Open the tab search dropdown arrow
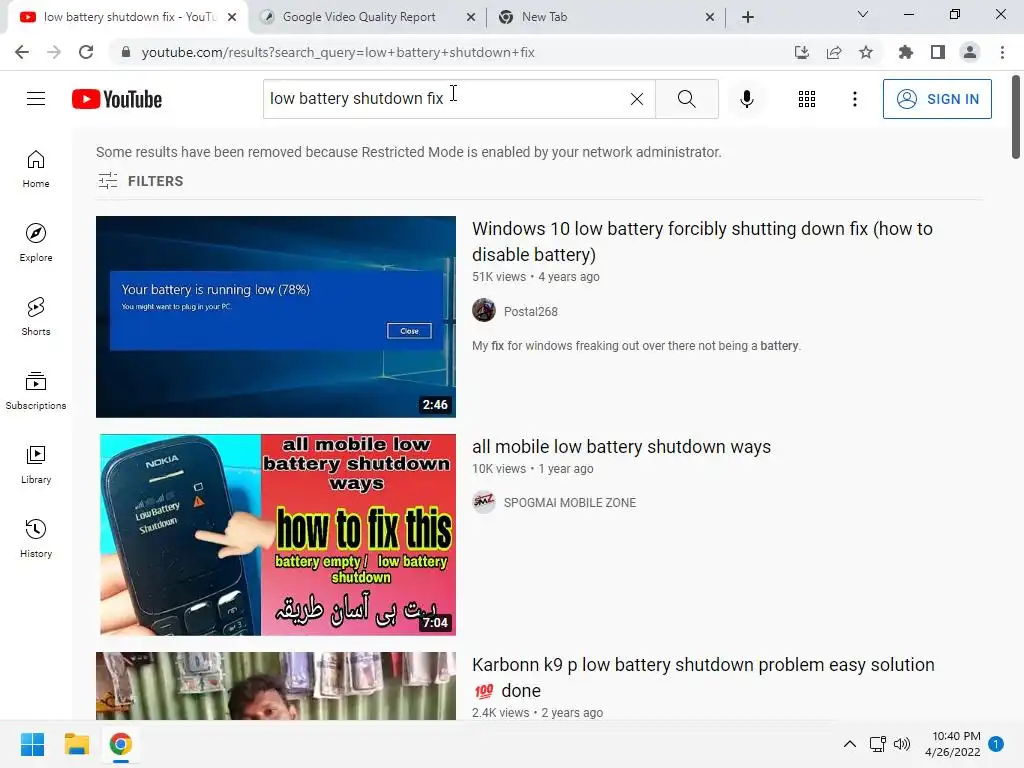The image size is (1024, 768). (x=863, y=14)
